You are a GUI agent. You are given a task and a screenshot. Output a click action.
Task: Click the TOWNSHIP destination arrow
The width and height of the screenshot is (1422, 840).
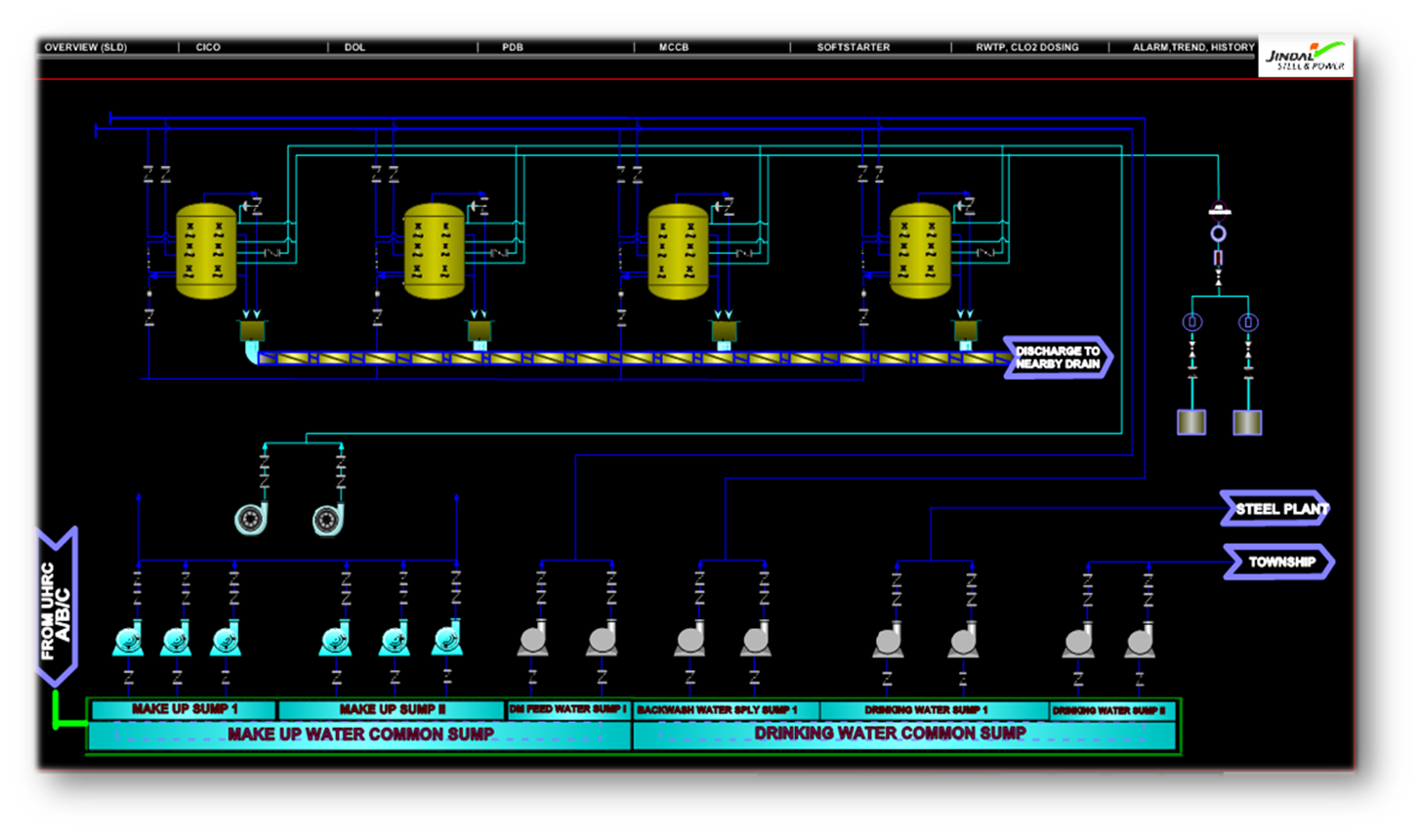click(x=1278, y=562)
